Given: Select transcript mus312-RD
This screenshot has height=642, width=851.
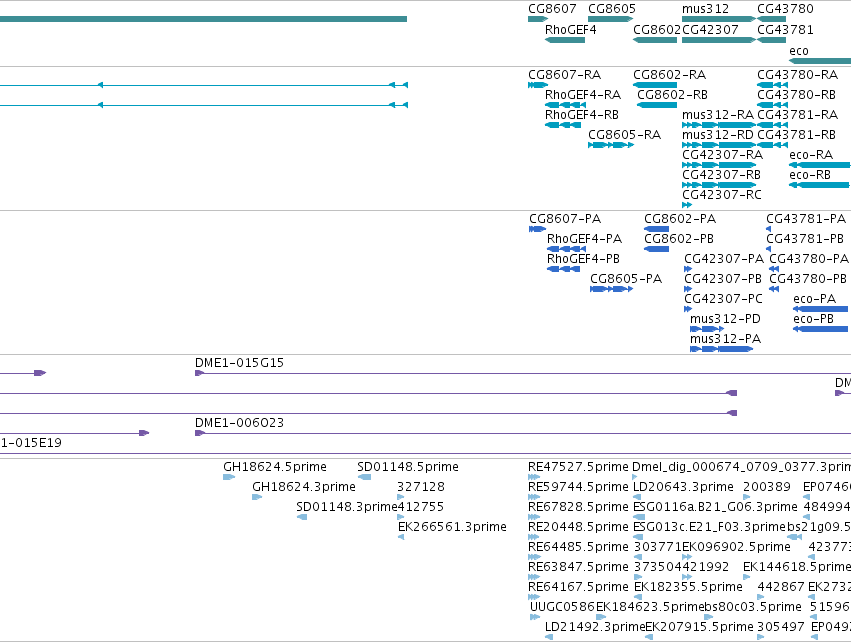Looking at the screenshot, I should (718, 135).
